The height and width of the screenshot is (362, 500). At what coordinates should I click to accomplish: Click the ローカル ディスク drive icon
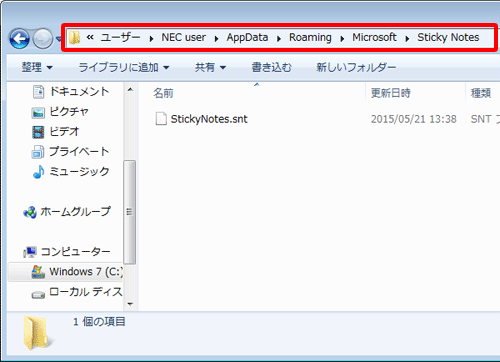pos(38,295)
